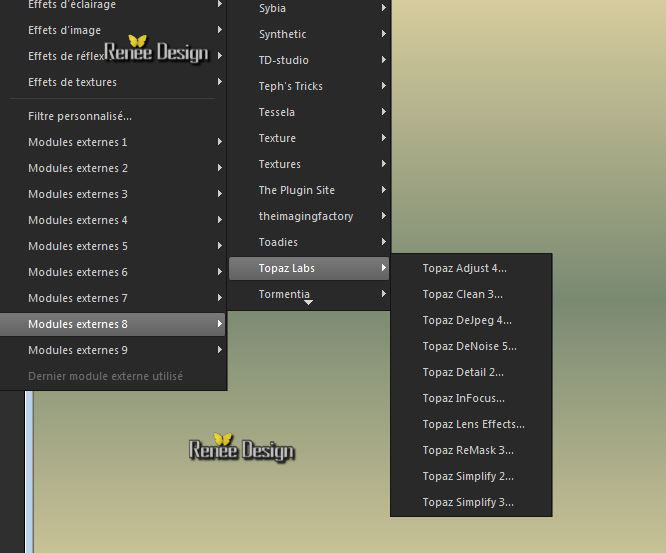The width and height of the screenshot is (666, 553).
Task: Open the Synthetic plugin submenu
Action: [x=309, y=34]
